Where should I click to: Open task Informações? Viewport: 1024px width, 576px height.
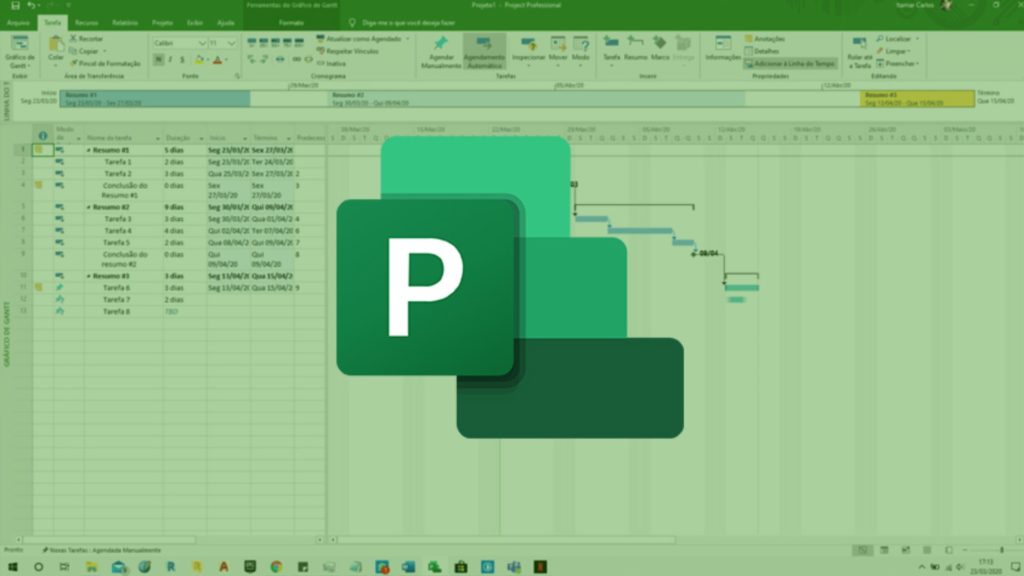[x=723, y=49]
